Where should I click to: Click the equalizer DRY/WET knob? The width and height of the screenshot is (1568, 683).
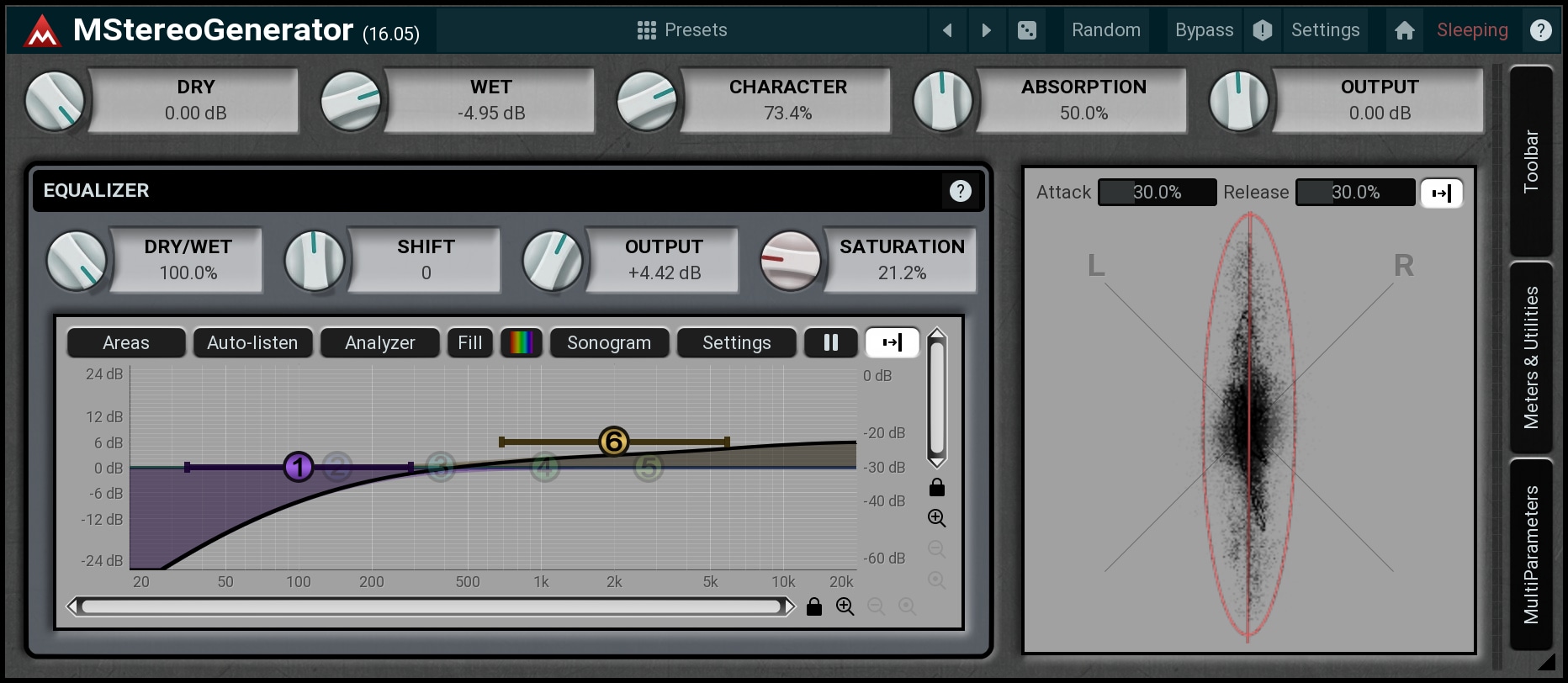point(77,261)
